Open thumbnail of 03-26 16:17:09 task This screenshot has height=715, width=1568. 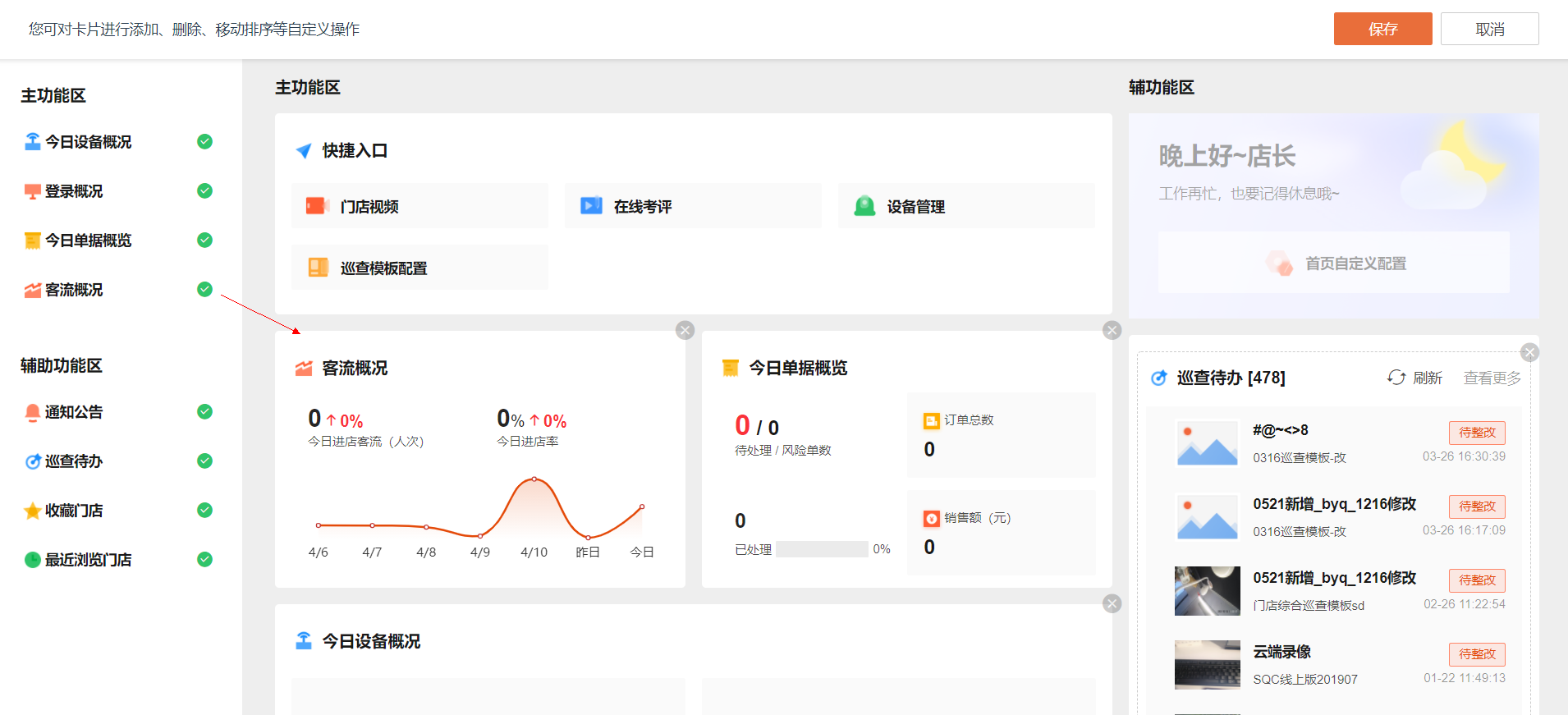[x=1208, y=517]
